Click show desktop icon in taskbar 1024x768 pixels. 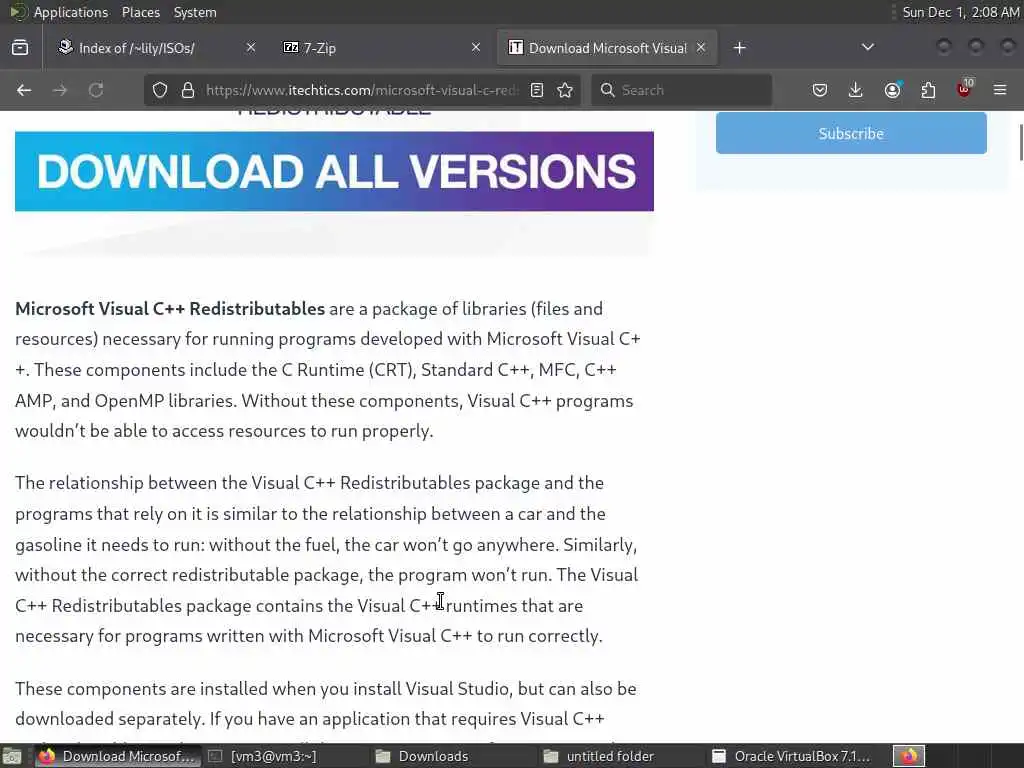tap(12, 756)
